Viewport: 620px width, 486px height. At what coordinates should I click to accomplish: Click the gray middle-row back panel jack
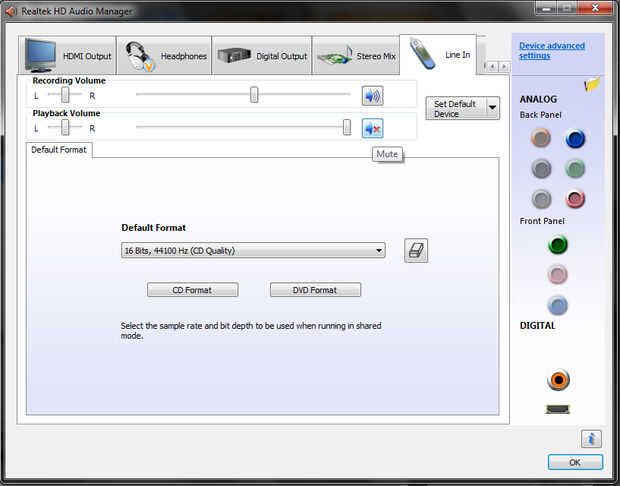click(541, 169)
